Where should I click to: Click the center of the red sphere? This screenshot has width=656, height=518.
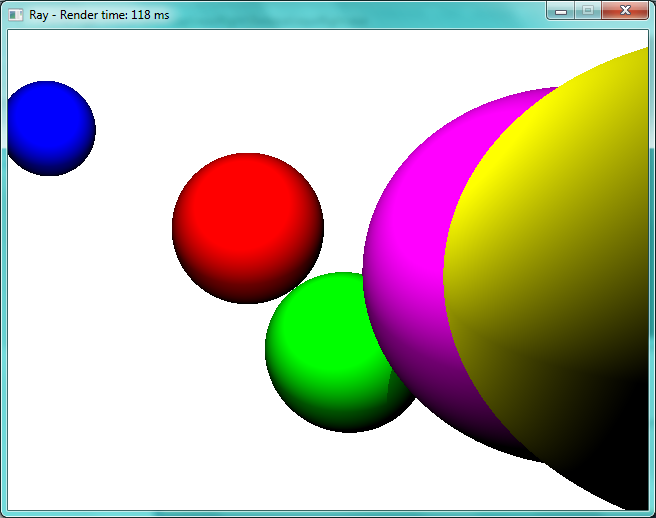pyautogui.click(x=247, y=226)
